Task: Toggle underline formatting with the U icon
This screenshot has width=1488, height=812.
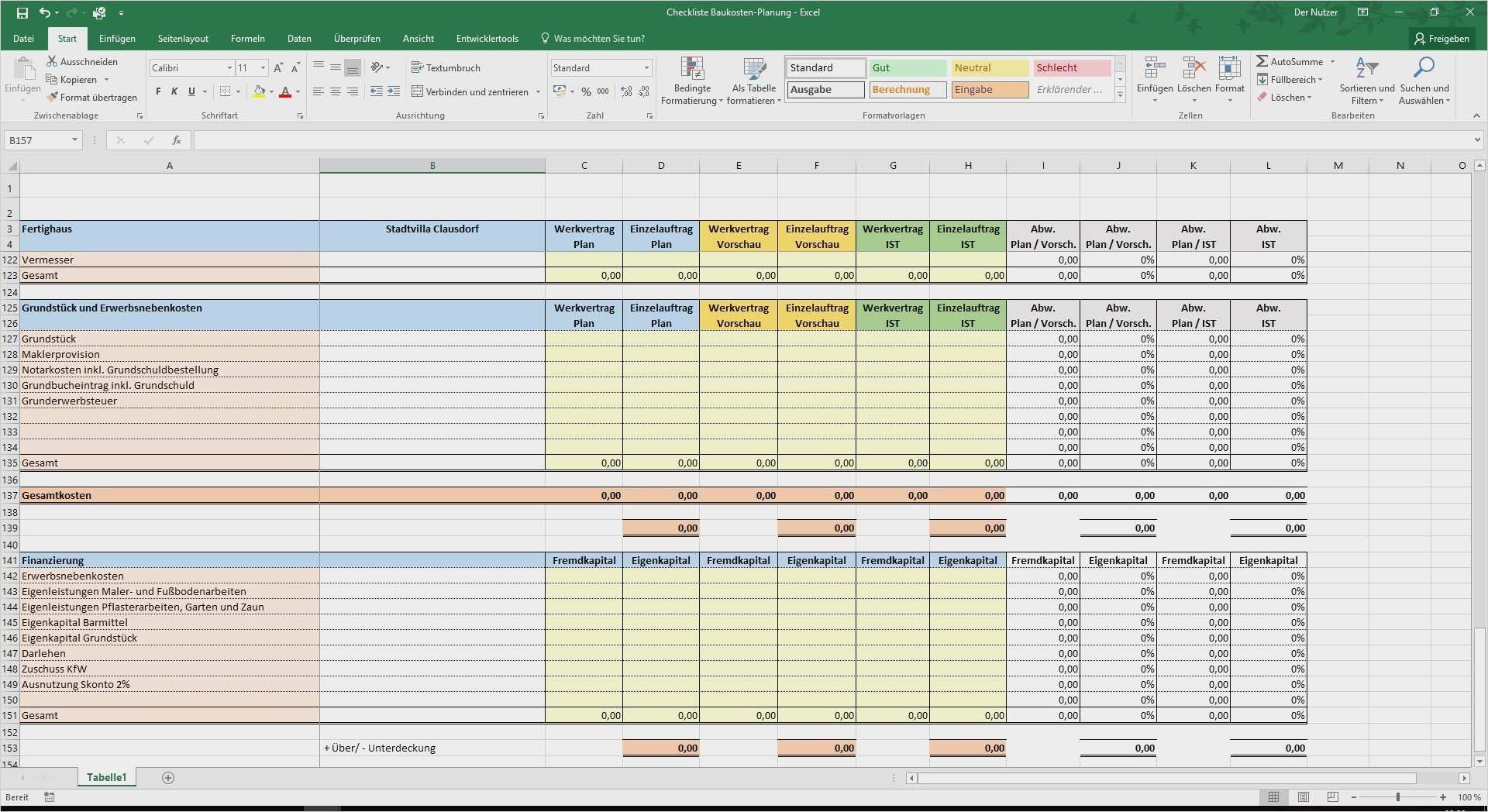Action: [190, 91]
